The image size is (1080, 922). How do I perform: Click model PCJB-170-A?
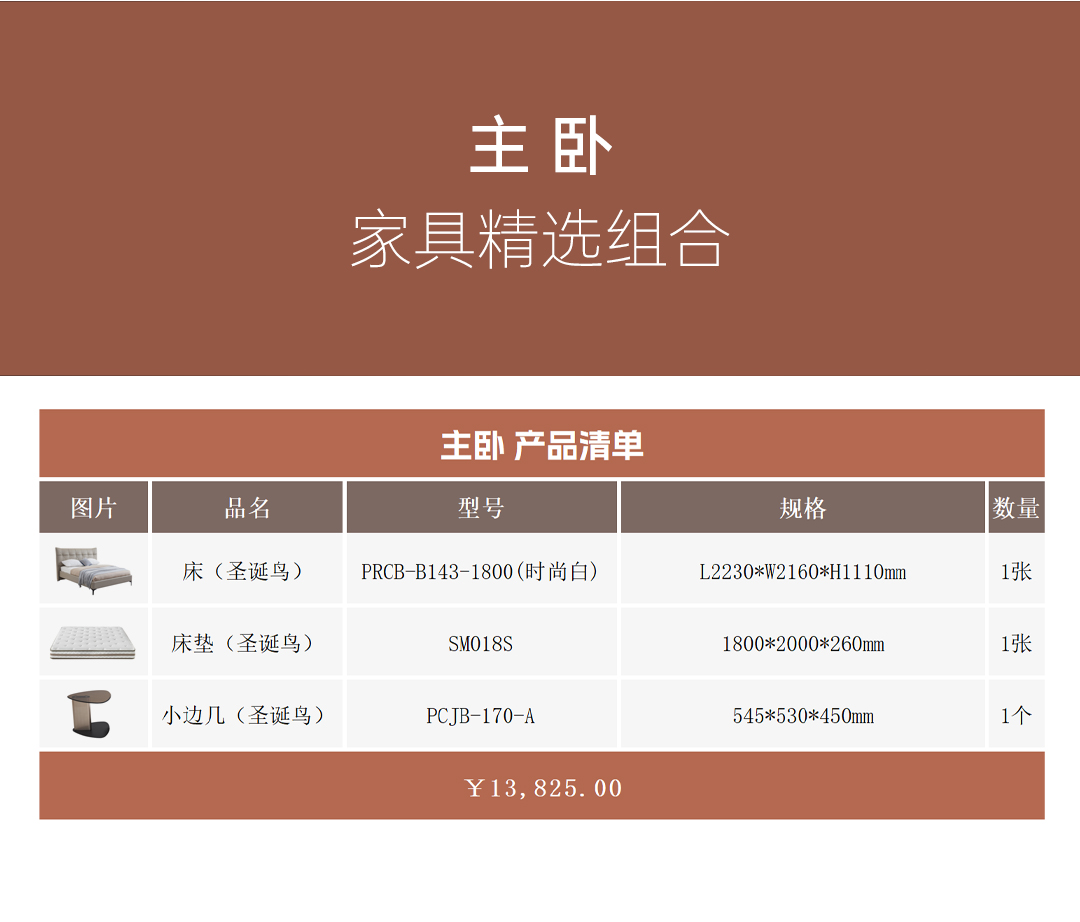481,716
